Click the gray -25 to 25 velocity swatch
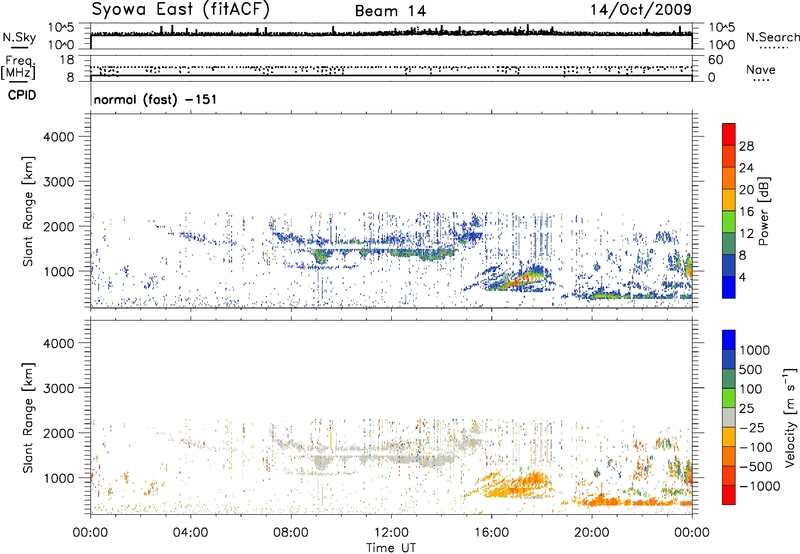 pos(729,417)
